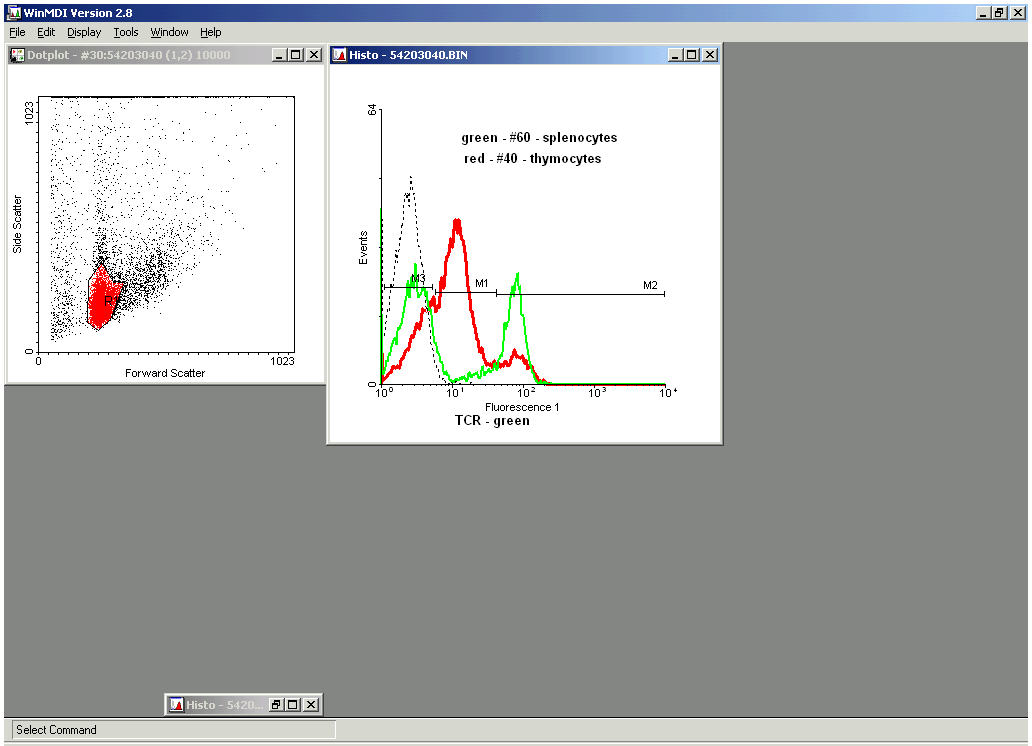1032x746 pixels.
Task: Select the M1 marker label on histogram
Action: 481,284
